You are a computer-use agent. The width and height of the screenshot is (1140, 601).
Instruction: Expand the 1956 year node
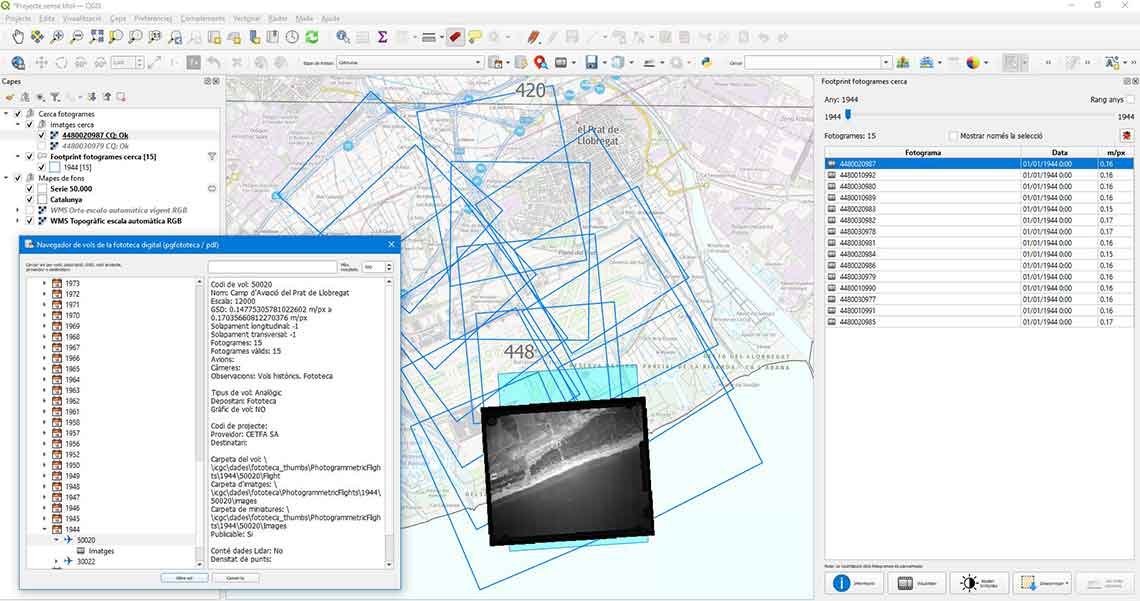(x=44, y=443)
